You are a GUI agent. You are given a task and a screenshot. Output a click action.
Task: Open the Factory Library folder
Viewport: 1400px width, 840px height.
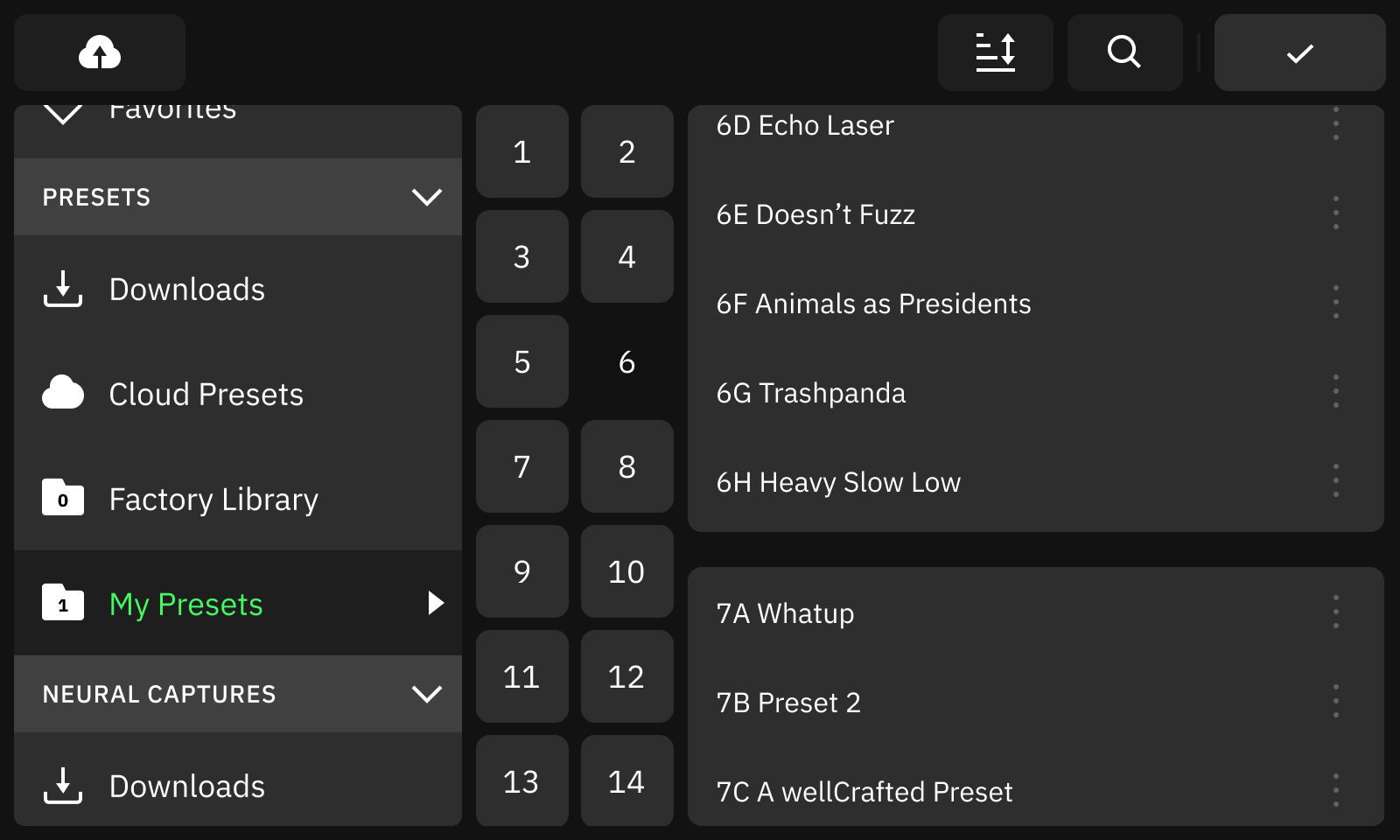(238, 499)
